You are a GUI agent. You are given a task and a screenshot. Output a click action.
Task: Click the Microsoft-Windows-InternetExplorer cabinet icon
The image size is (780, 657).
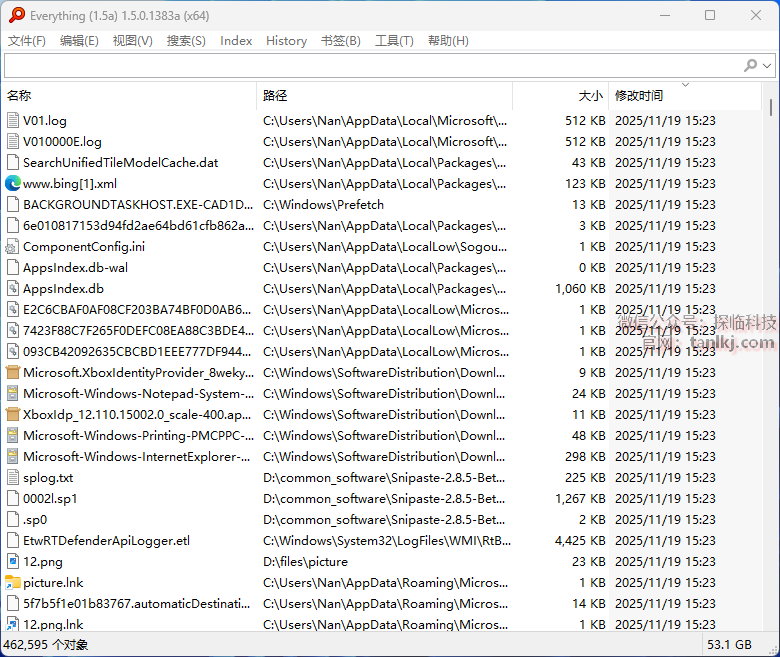tap(13, 457)
